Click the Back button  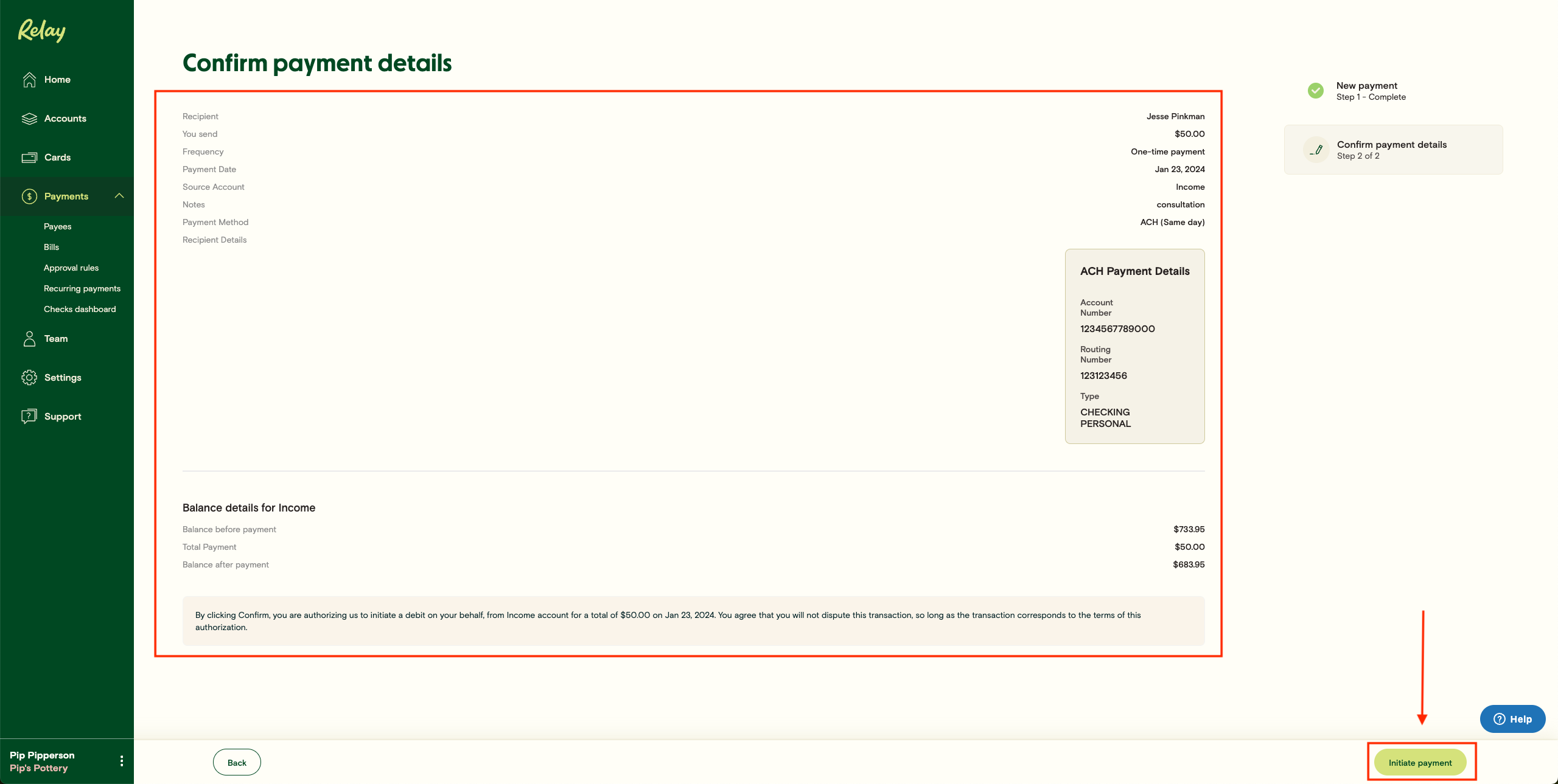237,762
